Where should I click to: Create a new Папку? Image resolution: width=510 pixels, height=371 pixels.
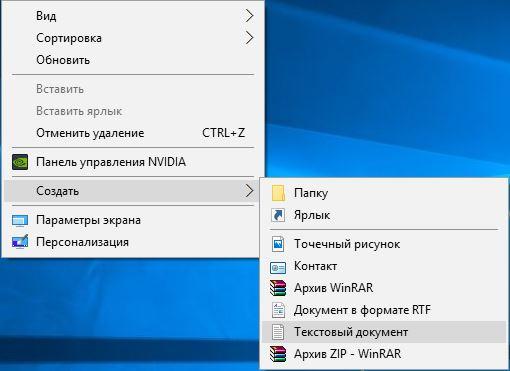[384, 193]
